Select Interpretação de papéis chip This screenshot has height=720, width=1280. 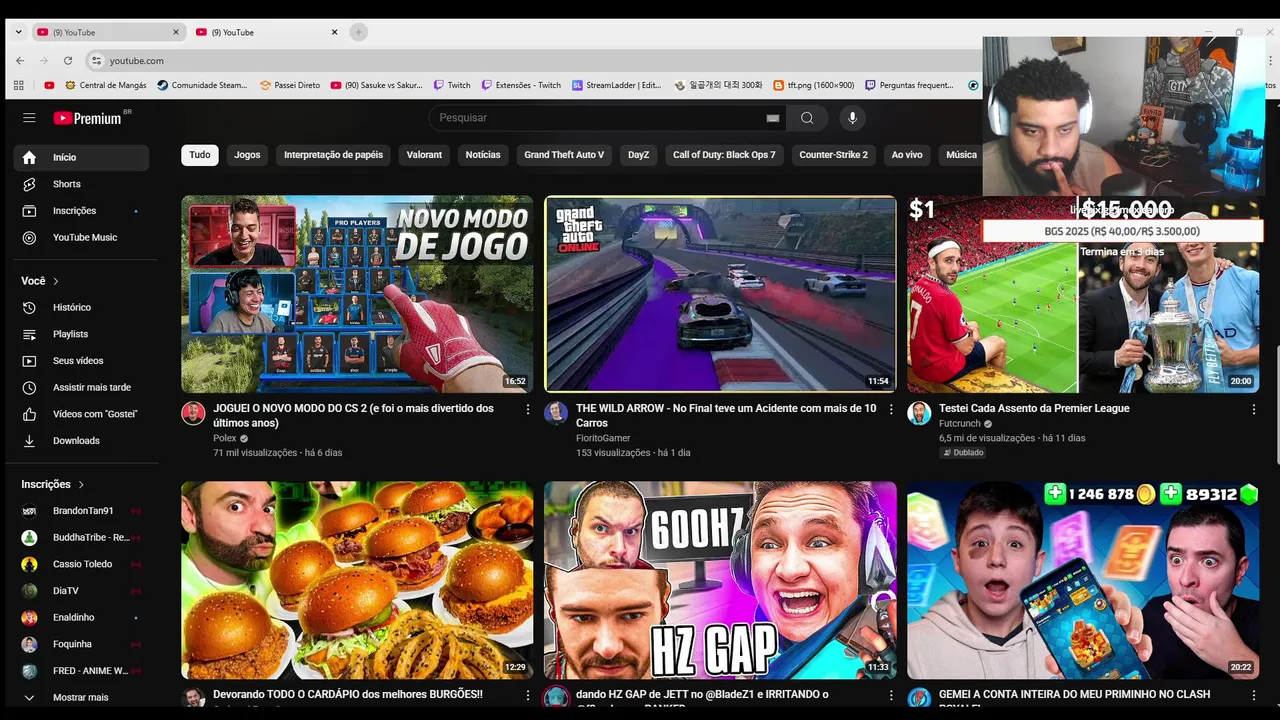point(333,155)
